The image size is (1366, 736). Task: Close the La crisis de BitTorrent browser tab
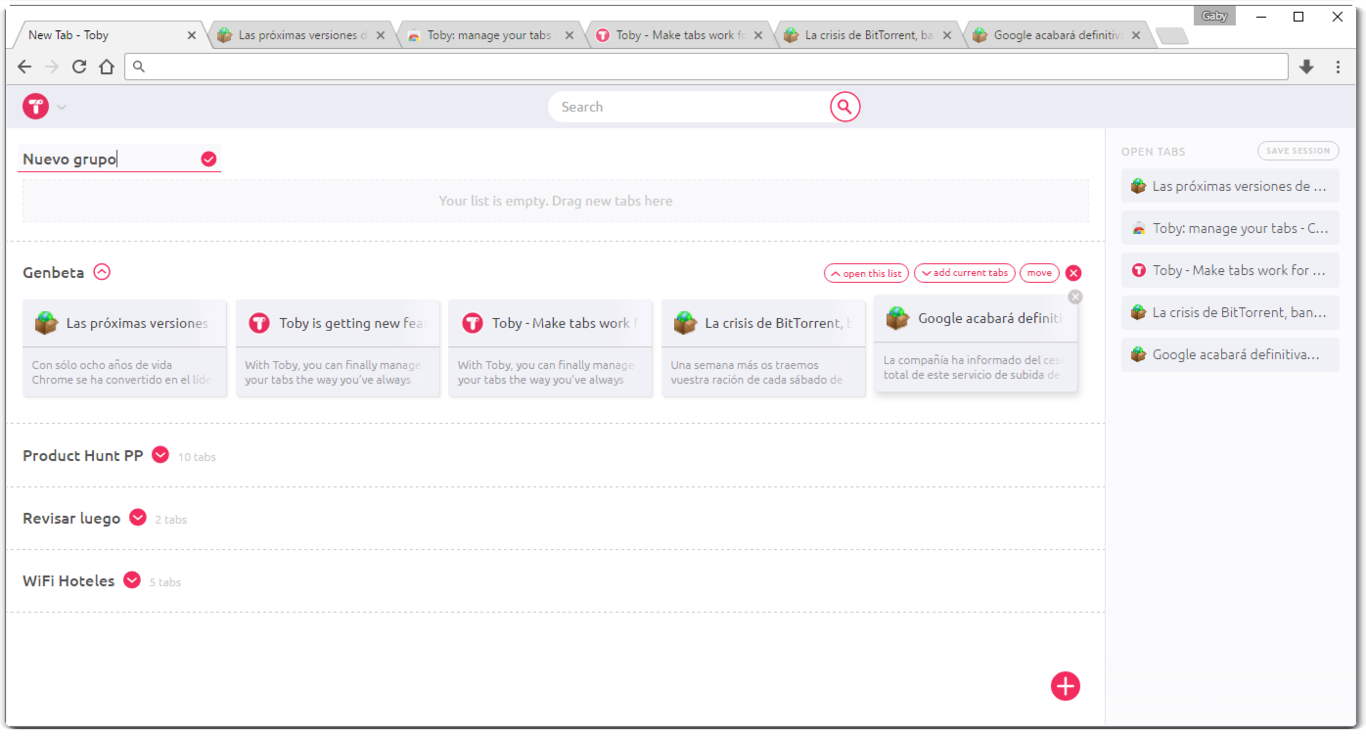[x=947, y=35]
